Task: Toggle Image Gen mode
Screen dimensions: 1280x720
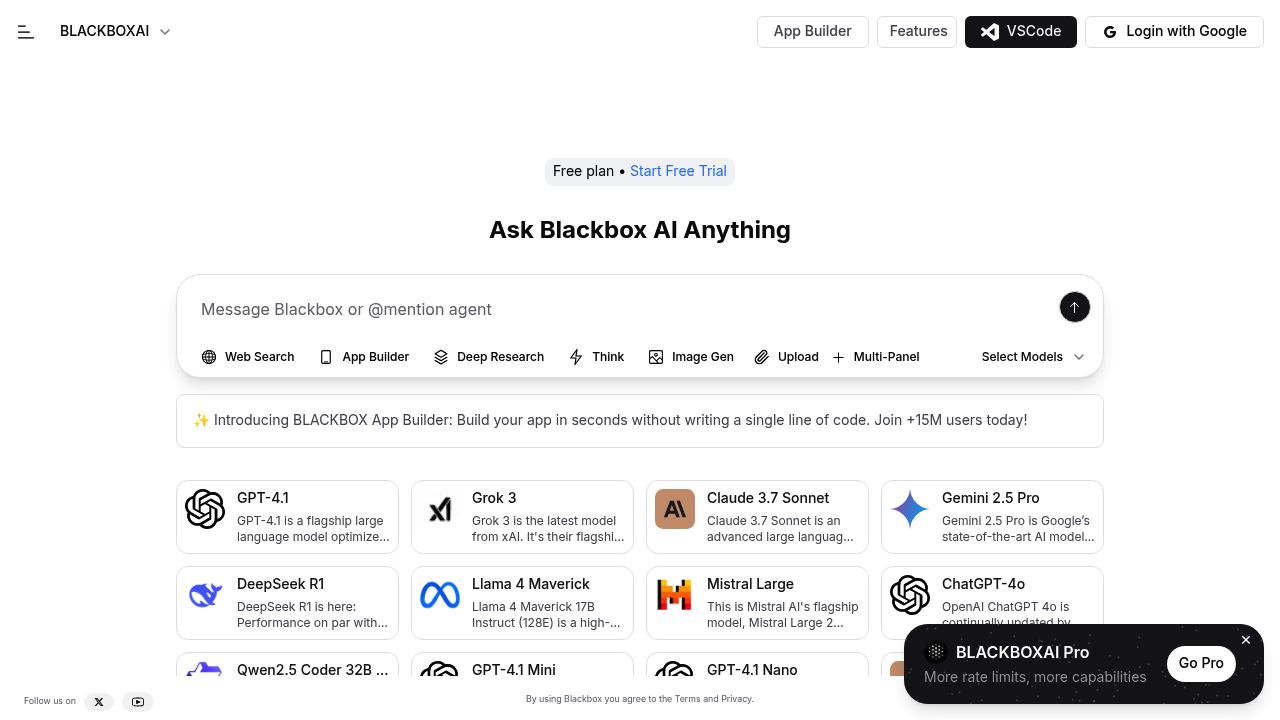Action: click(x=691, y=357)
